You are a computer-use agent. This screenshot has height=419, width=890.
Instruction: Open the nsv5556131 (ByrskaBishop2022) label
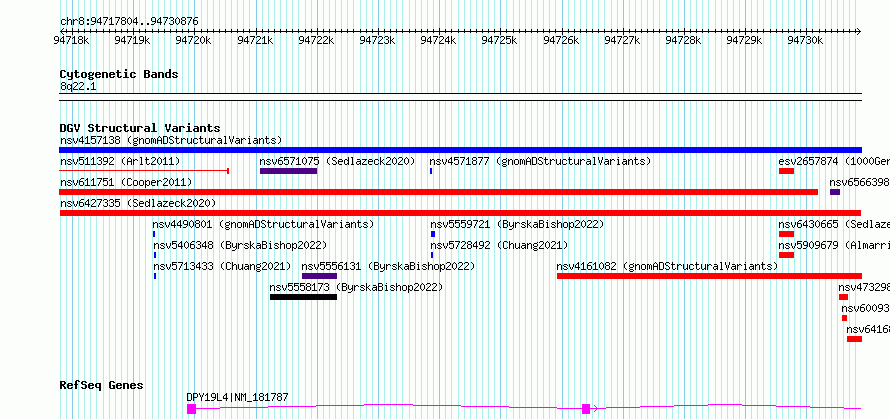click(x=388, y=266)
